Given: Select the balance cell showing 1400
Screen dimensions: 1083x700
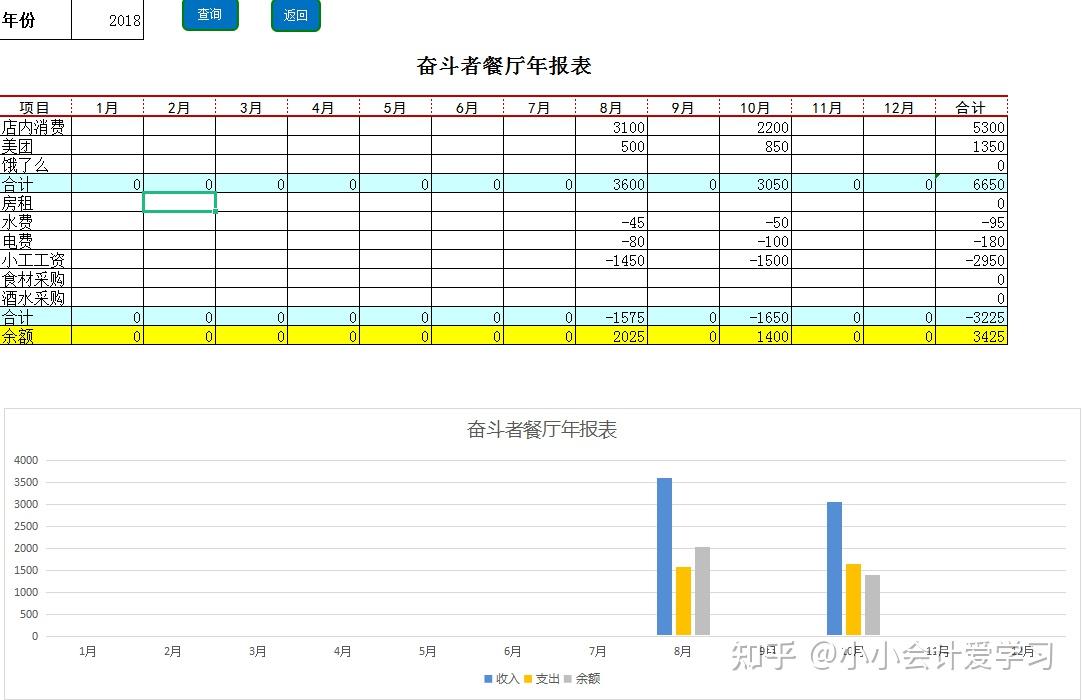Looking at the screenshot, I should pyautogui.click(x=755, y=336).
